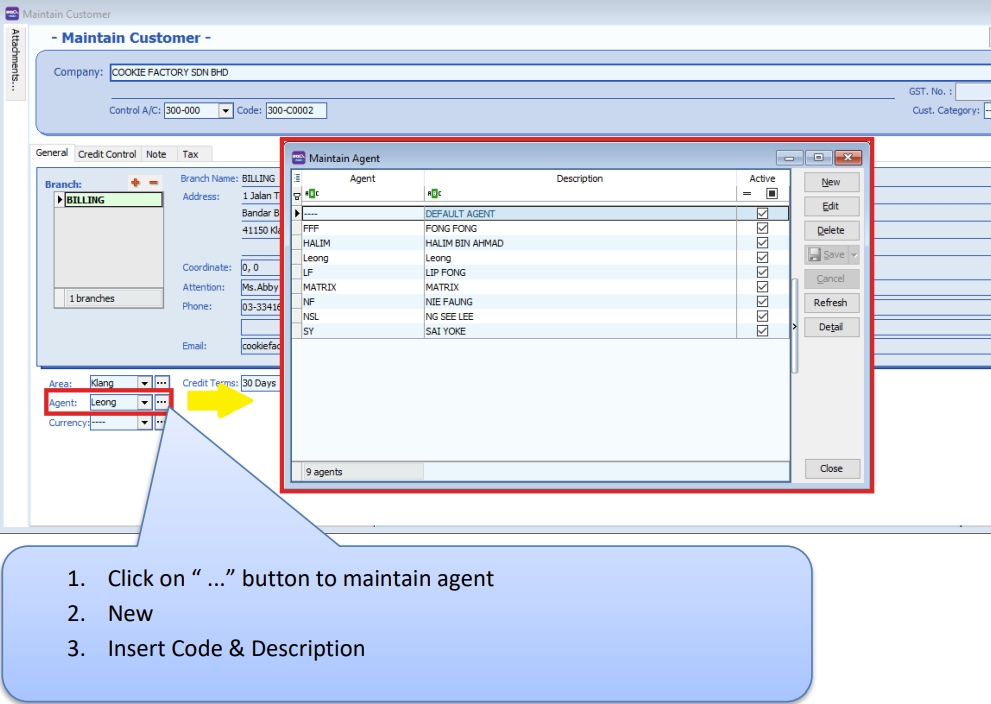Screen dimensions: 991x704
Task: Toggle Active checkbox for HALIM
Action: point(762,242)
